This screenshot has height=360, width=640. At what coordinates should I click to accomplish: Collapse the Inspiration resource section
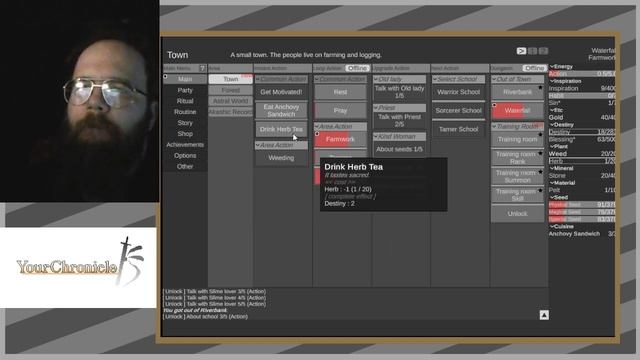click(566, 81)
